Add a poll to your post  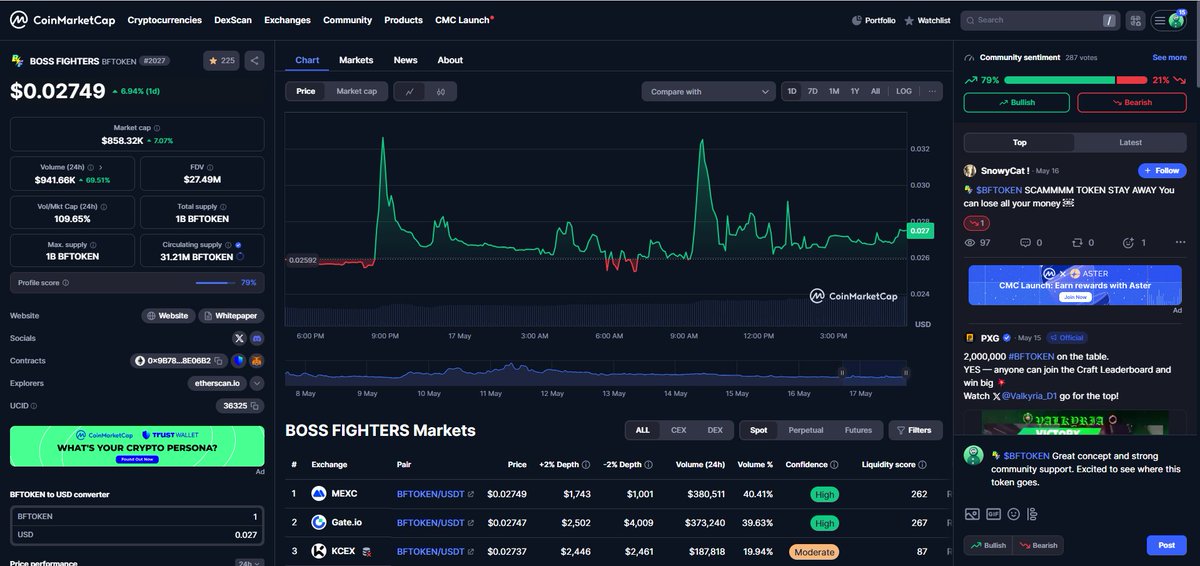pyautogui.click(x=1032, y=514)
